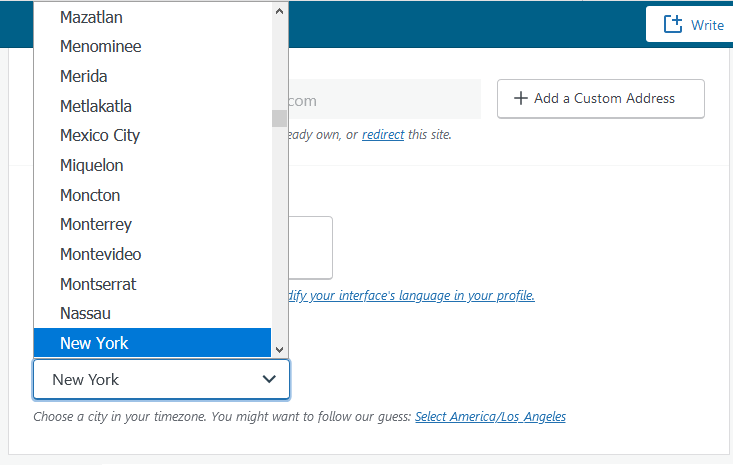Viewport: 733px width, 465px height.
Task: Select Metlakatla timezone option
Action: (x=96, y=106)
